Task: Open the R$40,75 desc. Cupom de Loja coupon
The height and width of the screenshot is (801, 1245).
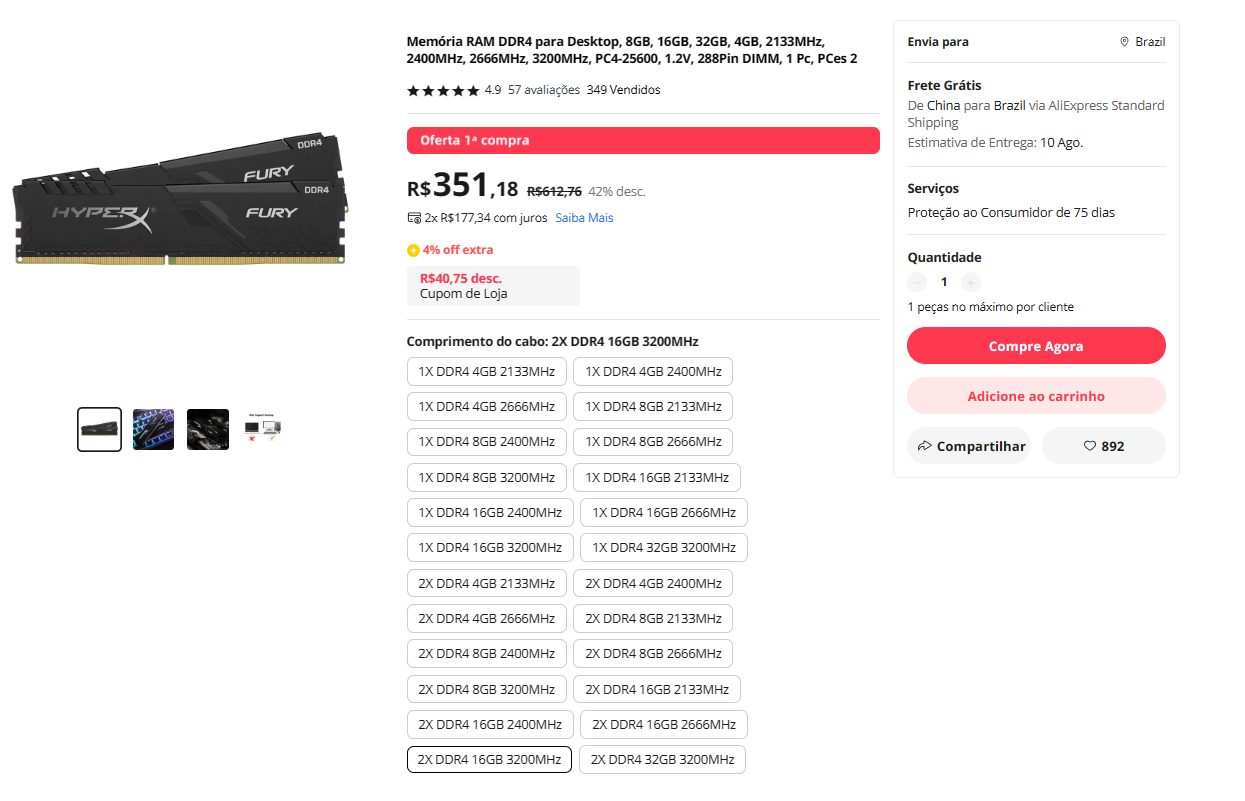Action: (x=493, y=286)
